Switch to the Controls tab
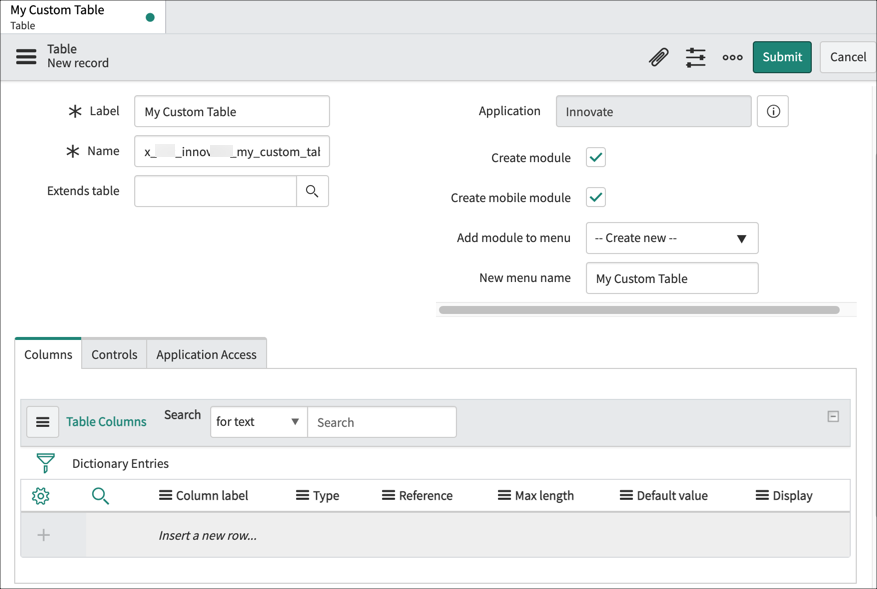This screenshot has width=877, height=589. click(x=113, y=353)
